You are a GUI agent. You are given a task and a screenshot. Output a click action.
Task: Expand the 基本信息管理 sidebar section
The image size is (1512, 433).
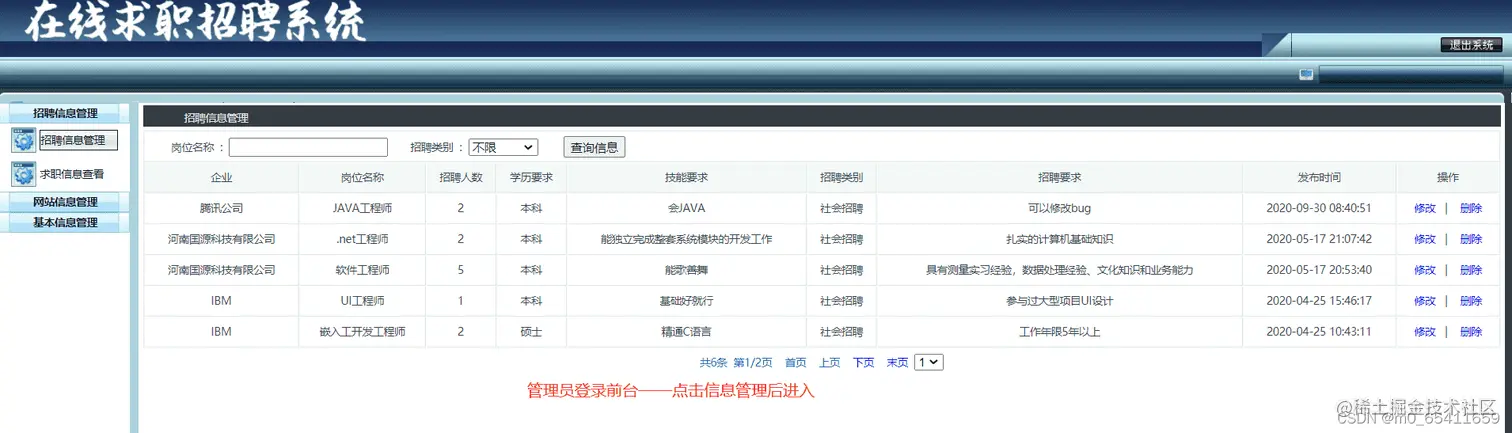click(x=65, y=222)
